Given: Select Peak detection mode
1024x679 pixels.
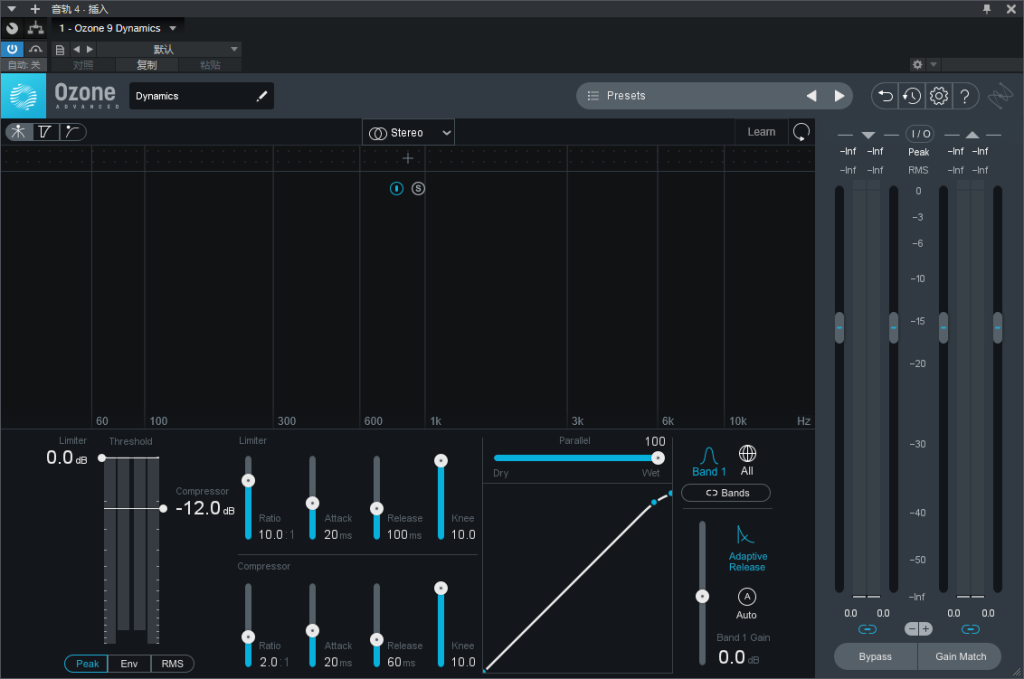Looking at the screenshot, I should click(87, 664).
